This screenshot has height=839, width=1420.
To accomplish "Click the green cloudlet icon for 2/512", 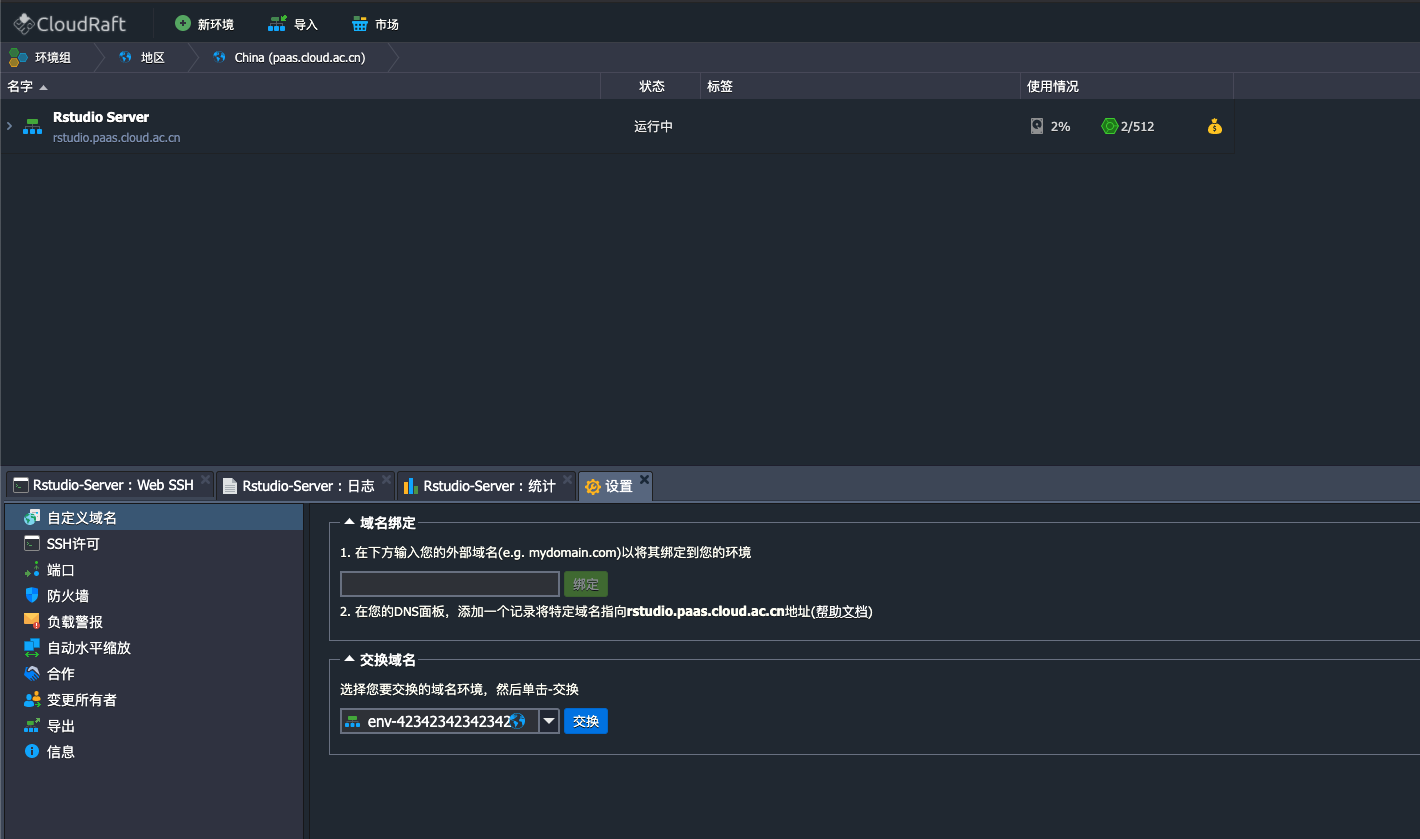I will (1109, 127).
